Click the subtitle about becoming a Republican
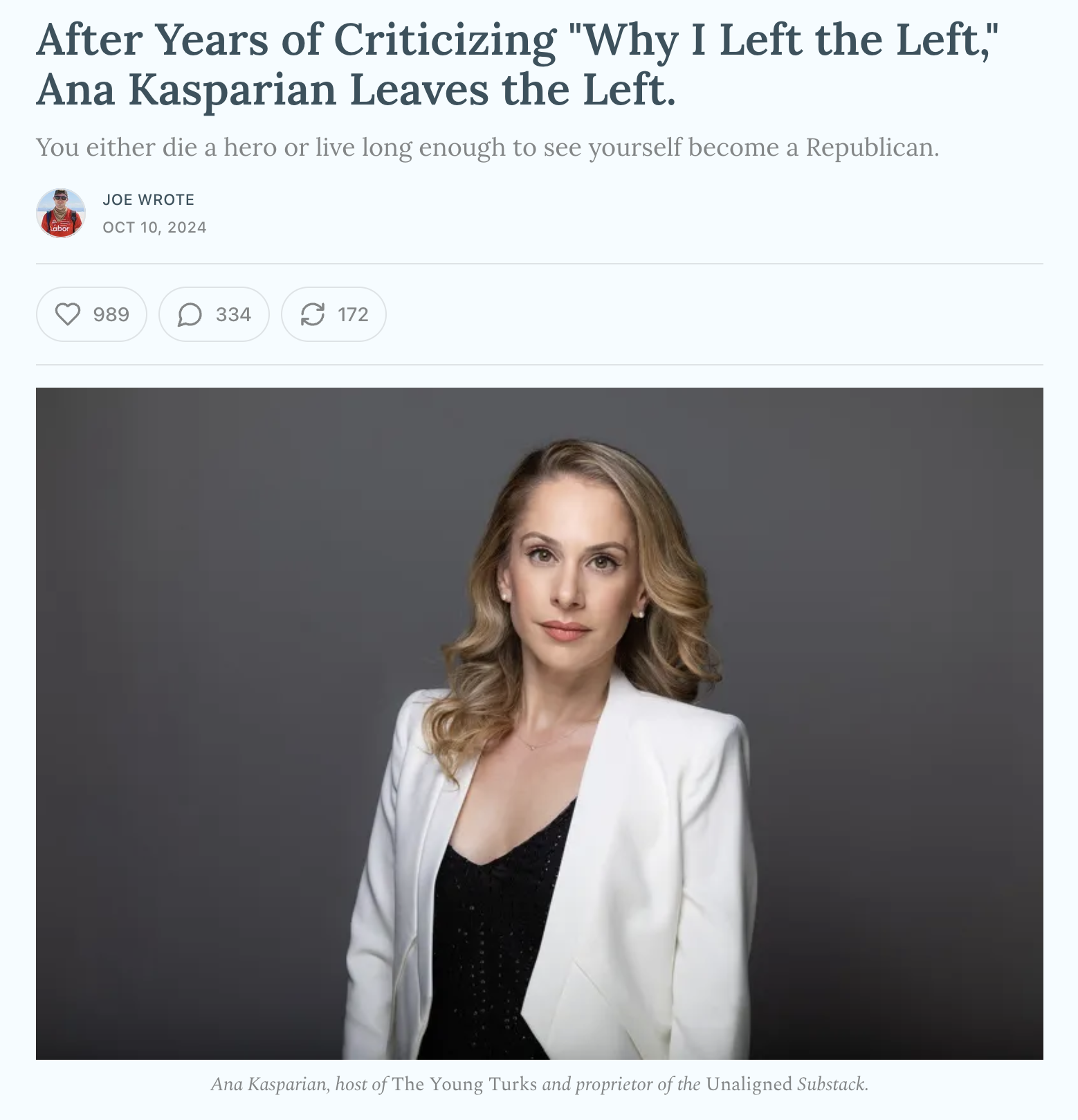The image size is (1078, 1120). (x=488, y=147)
